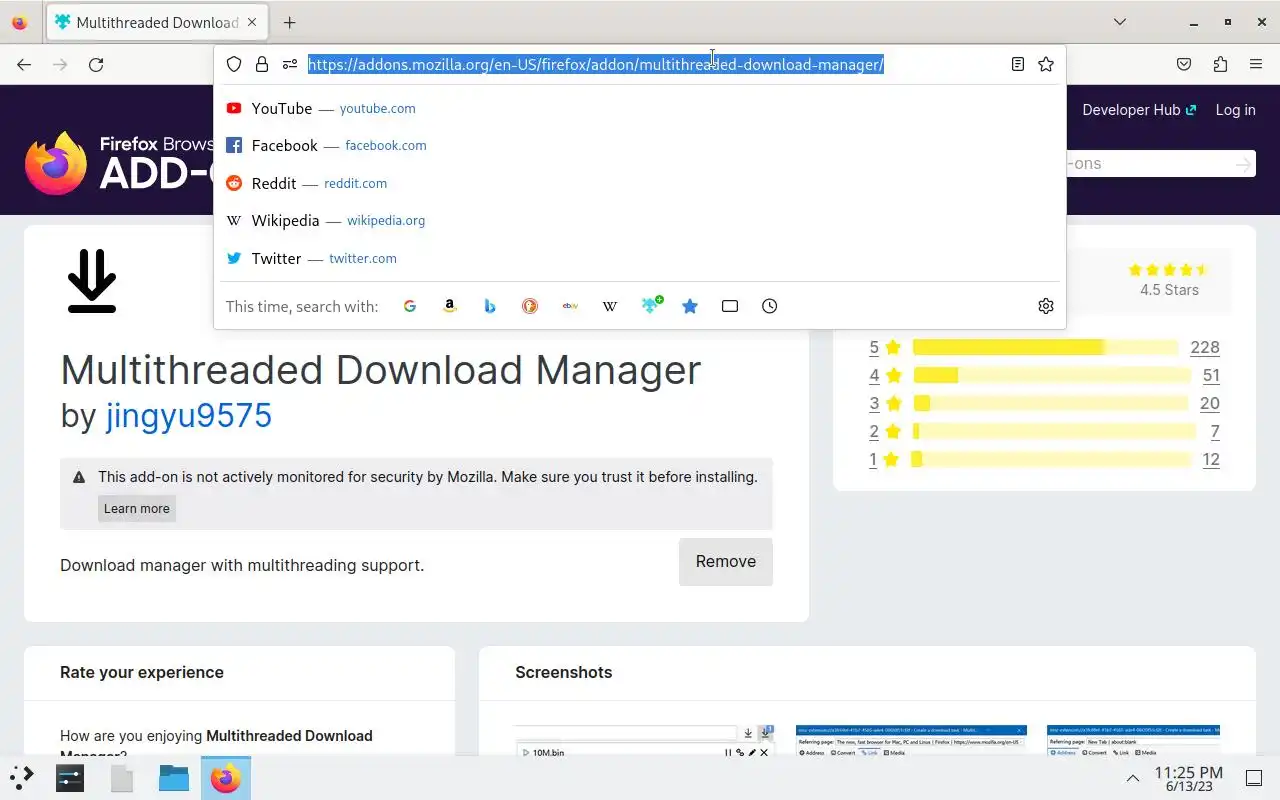Open 12 one-star reviews count
Image resolution: width=1280 pixels, height=800 pixels.
tap(1211, 459)
